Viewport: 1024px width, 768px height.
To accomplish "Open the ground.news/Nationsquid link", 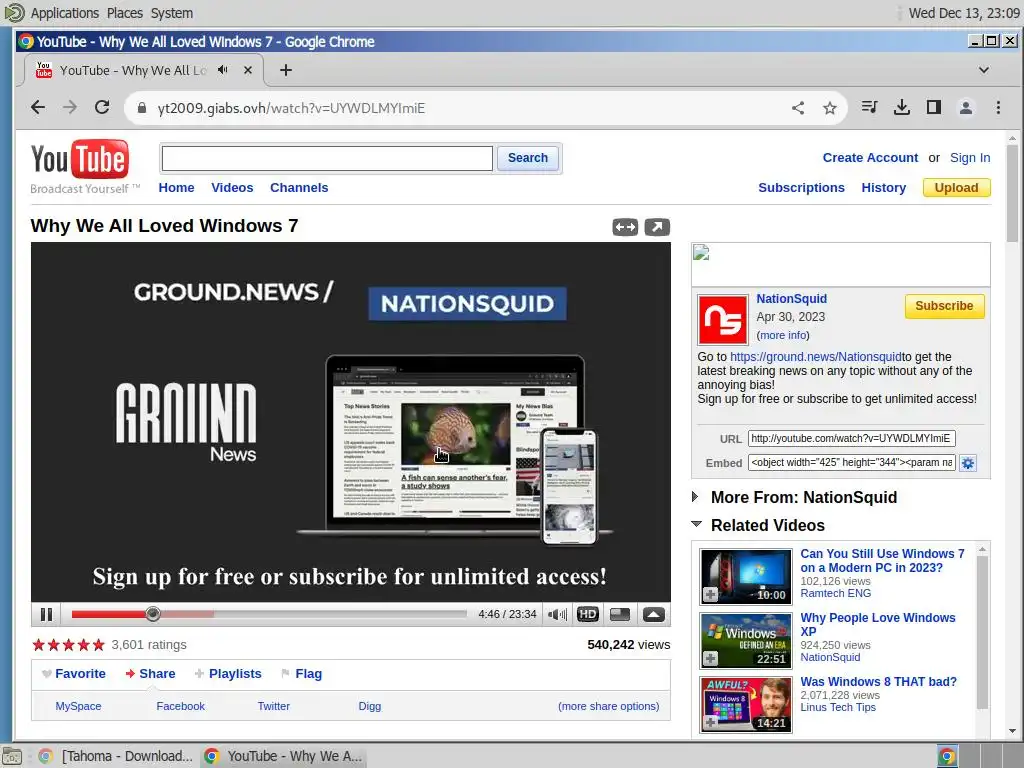I will point(816,357).
